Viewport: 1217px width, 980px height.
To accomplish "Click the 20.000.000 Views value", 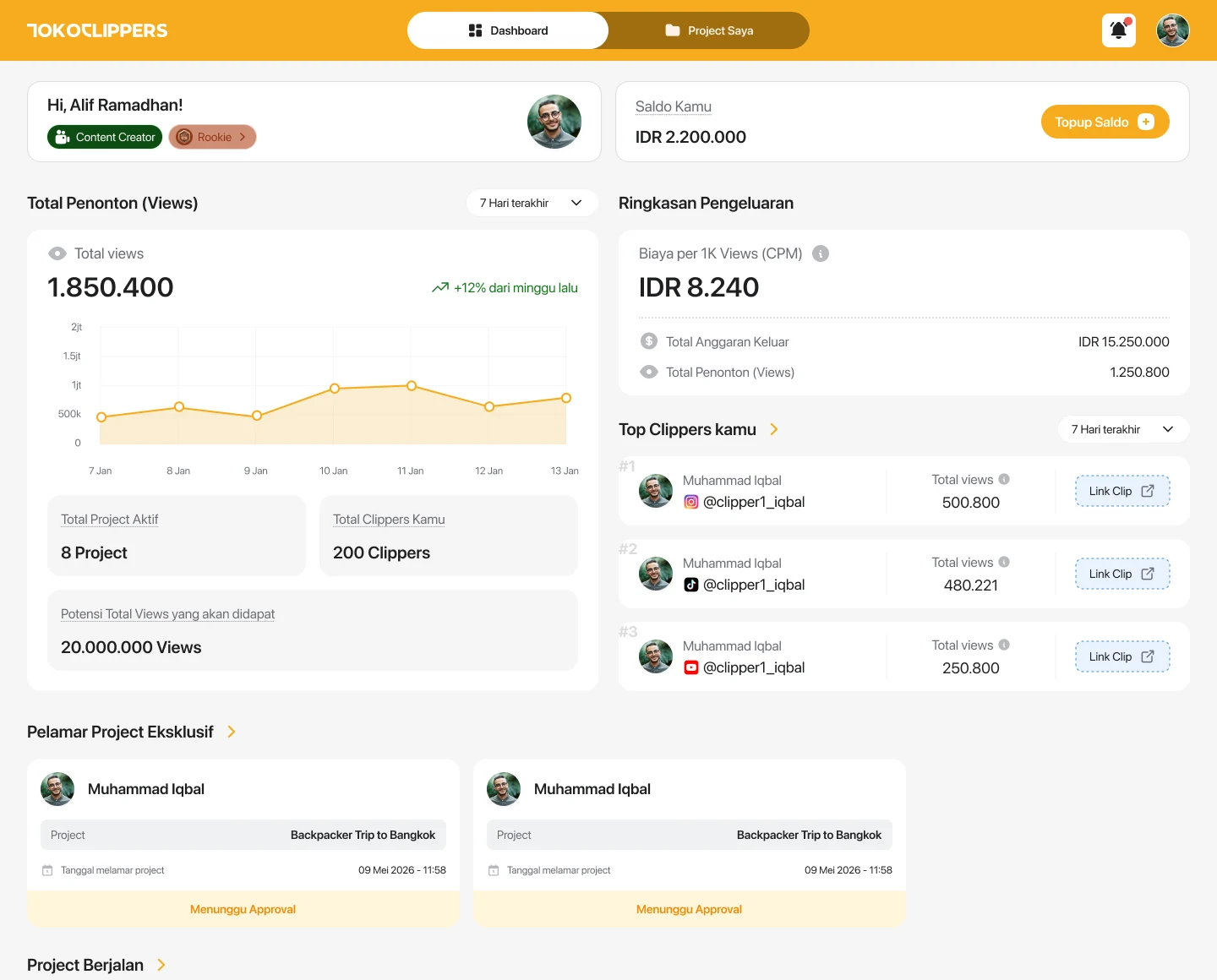I will [131, 647].
